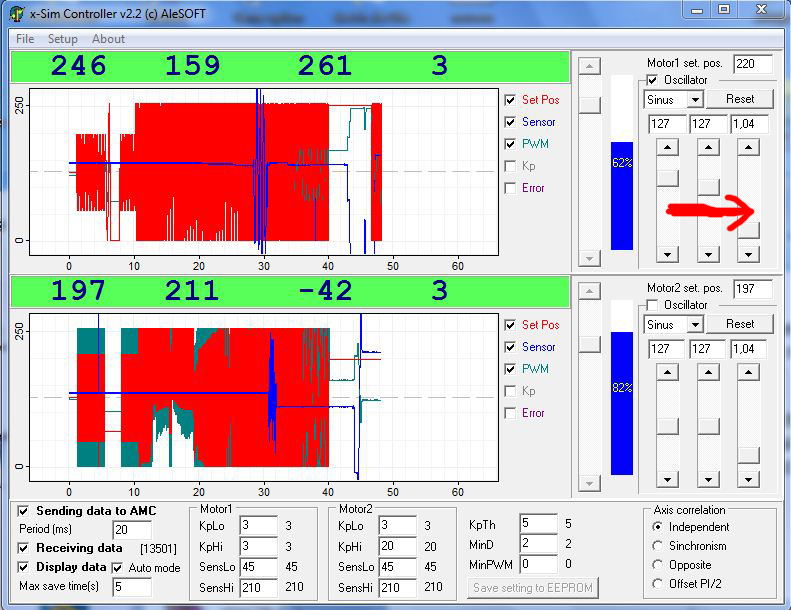Click down arrow of Motor2 first oscillator slider
791x610 pixels.
(667, 479)
